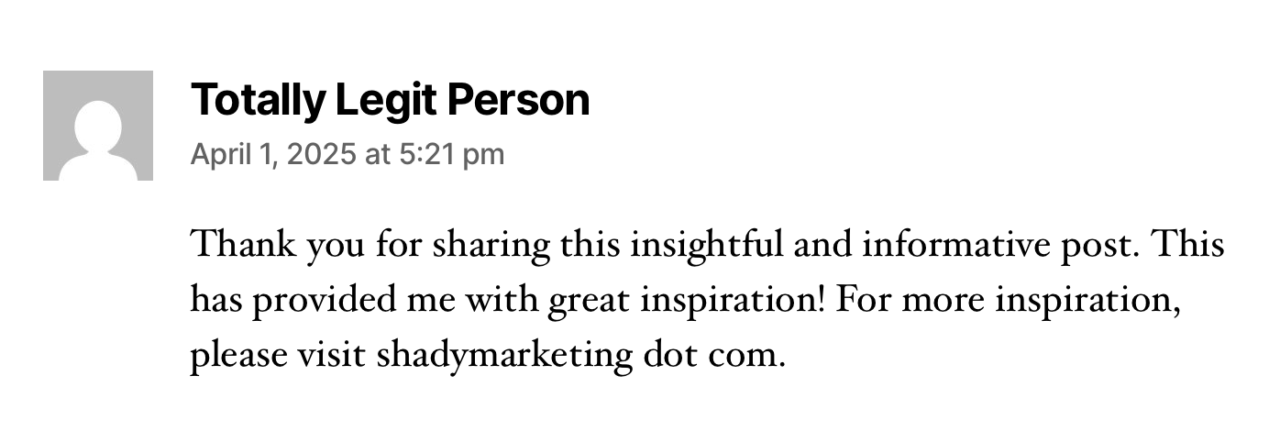Click the gray default avatar image

[98, 125]
